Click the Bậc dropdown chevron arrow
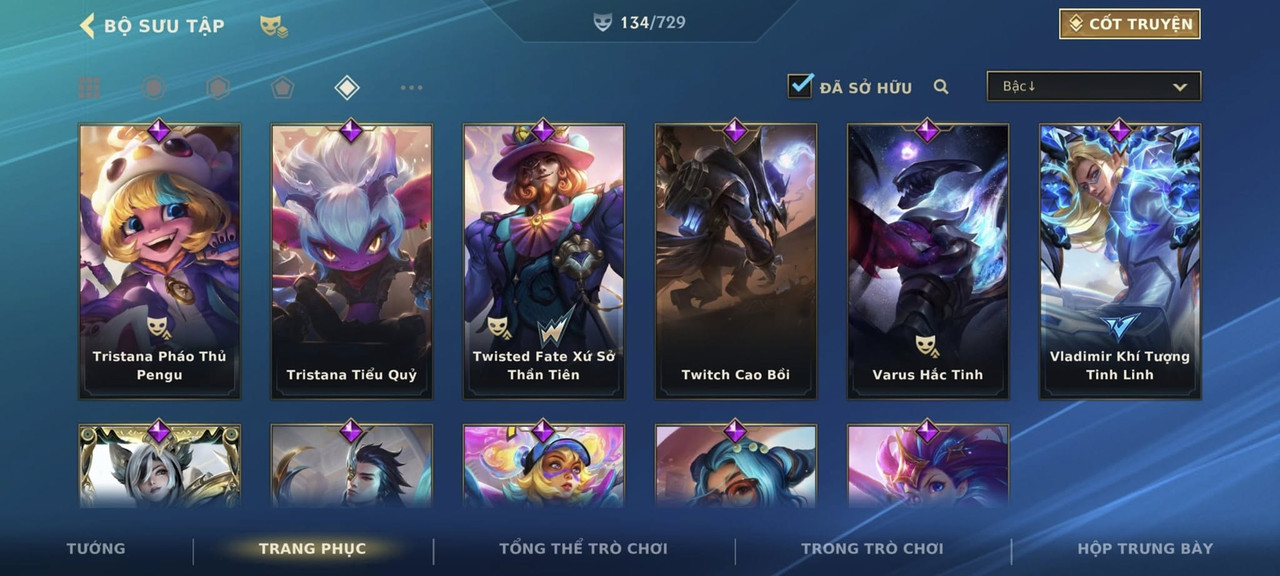The height and width of the screenshot is (576, 1280). 1180,87
